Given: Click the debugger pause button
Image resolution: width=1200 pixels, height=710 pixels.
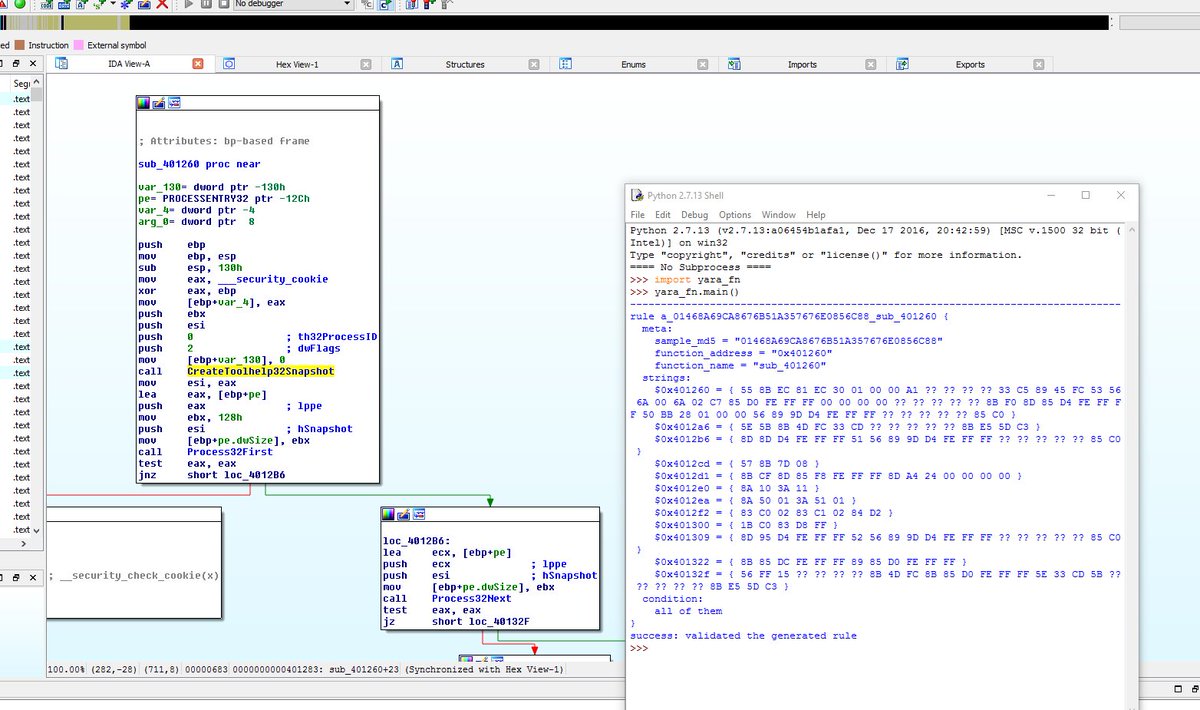Looking at the screenshot, I should [x=207, y=5].
